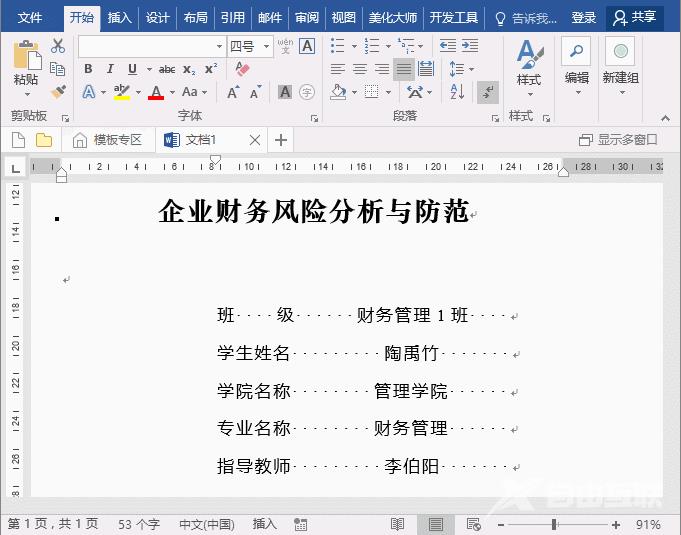Viewport: 681px width, 535px height.
Task: Open the font name dropdown arrow
Action: tap(219, 46)
